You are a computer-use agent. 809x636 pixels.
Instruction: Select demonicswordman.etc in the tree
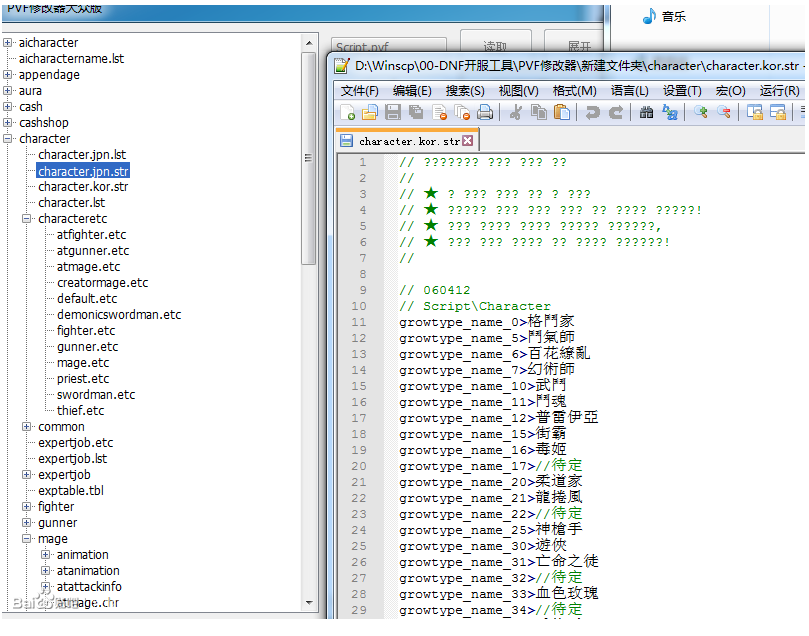coord(119,314)
